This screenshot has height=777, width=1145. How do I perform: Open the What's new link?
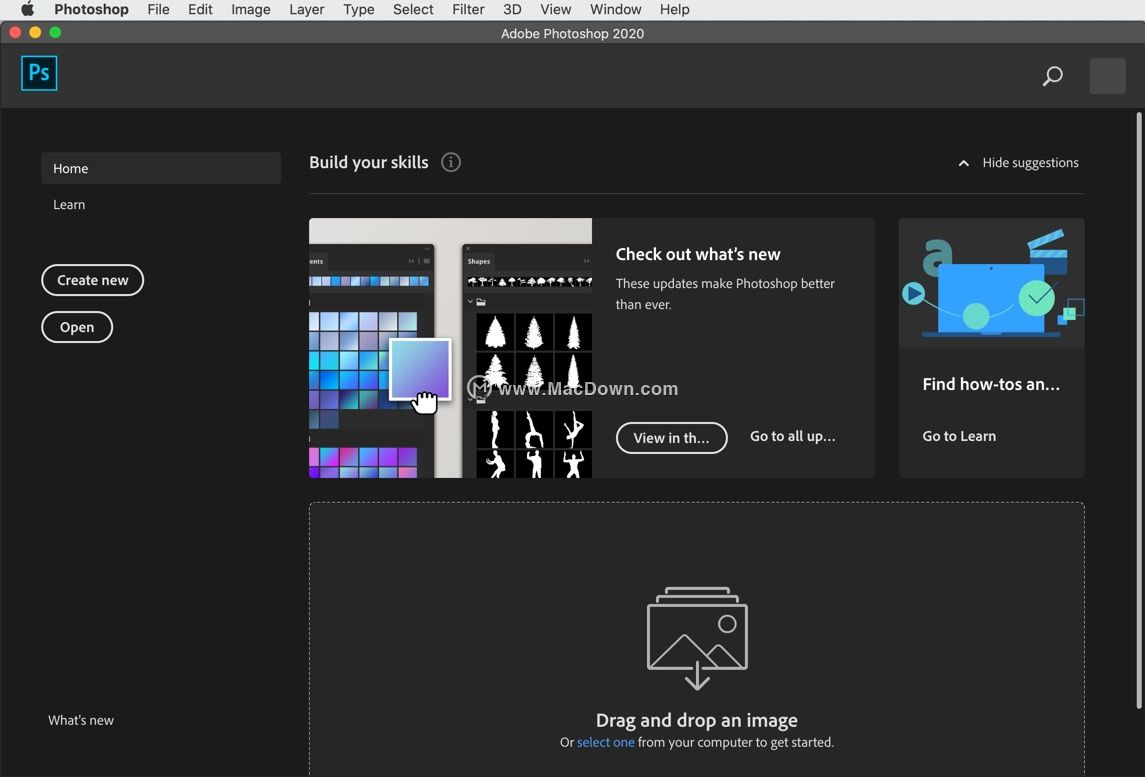[81, 720]
